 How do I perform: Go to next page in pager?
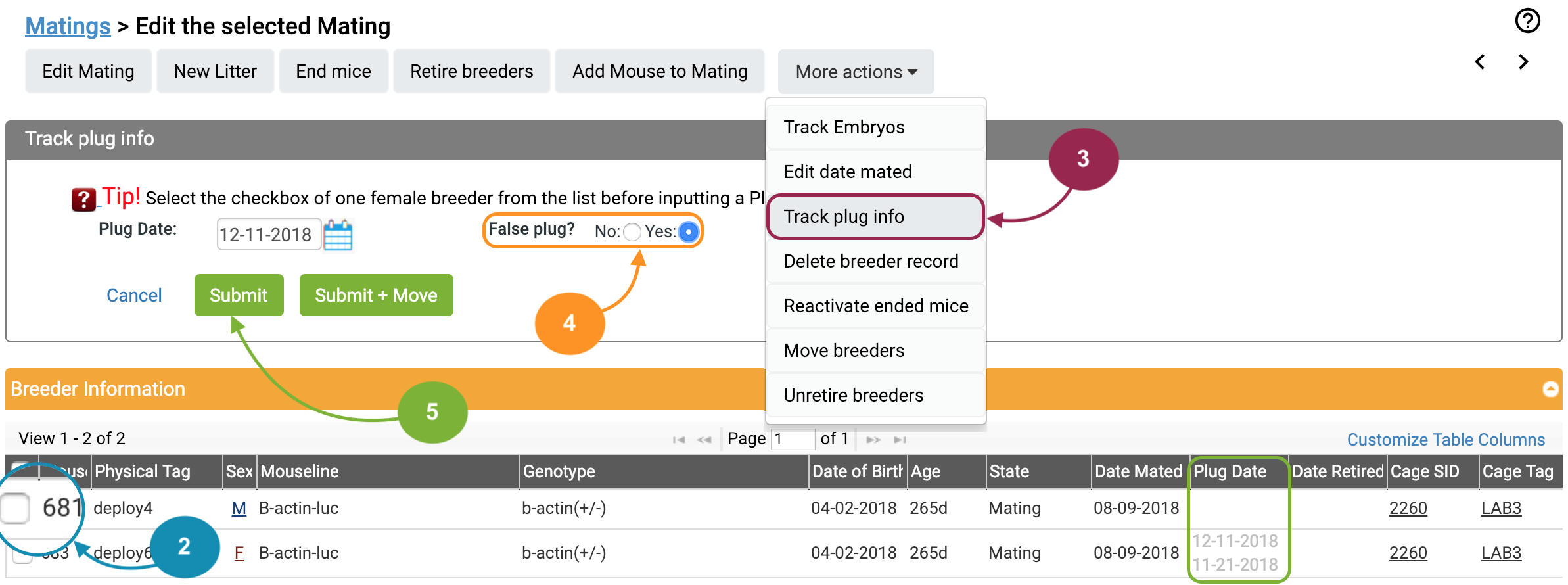[x=873, y=440]
